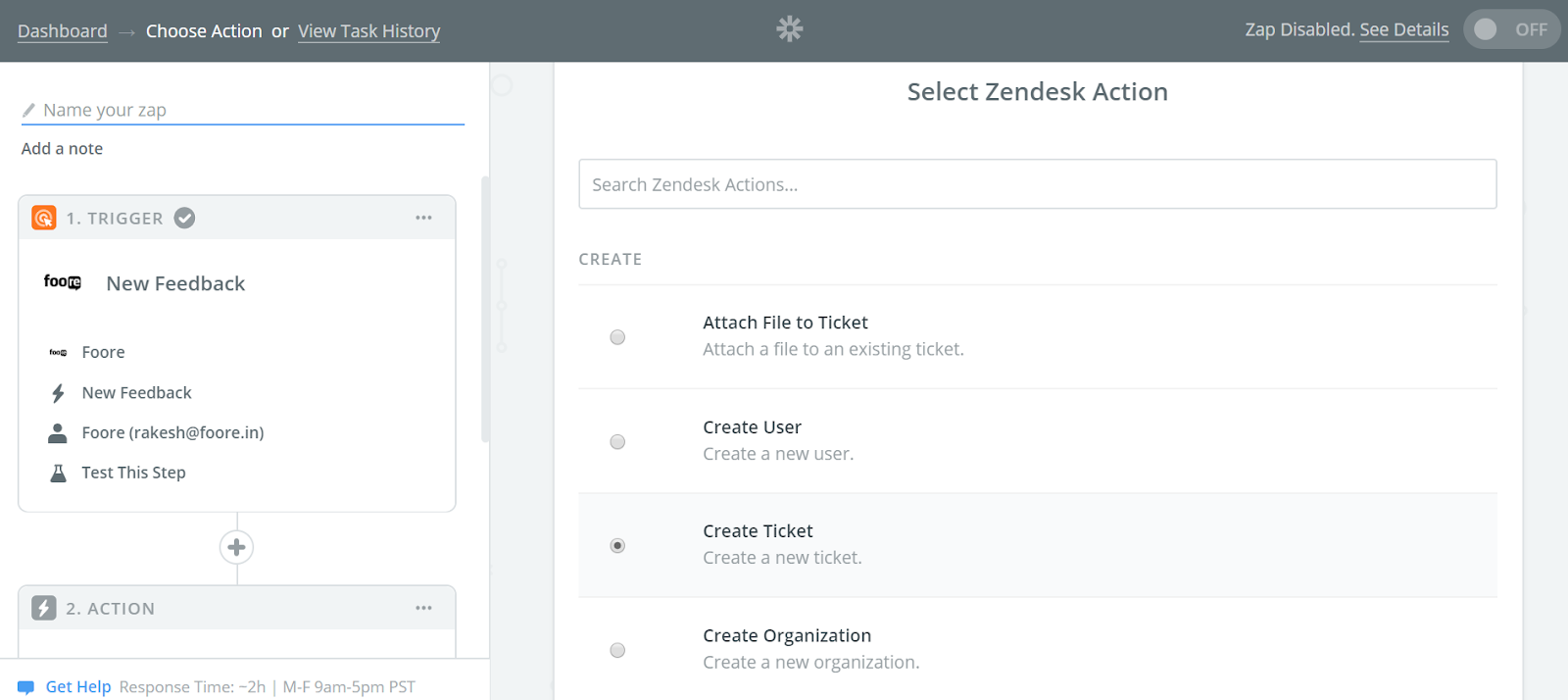
Task: Click the Search Zendesk Actions field
Action: (x=1037, y=184)
